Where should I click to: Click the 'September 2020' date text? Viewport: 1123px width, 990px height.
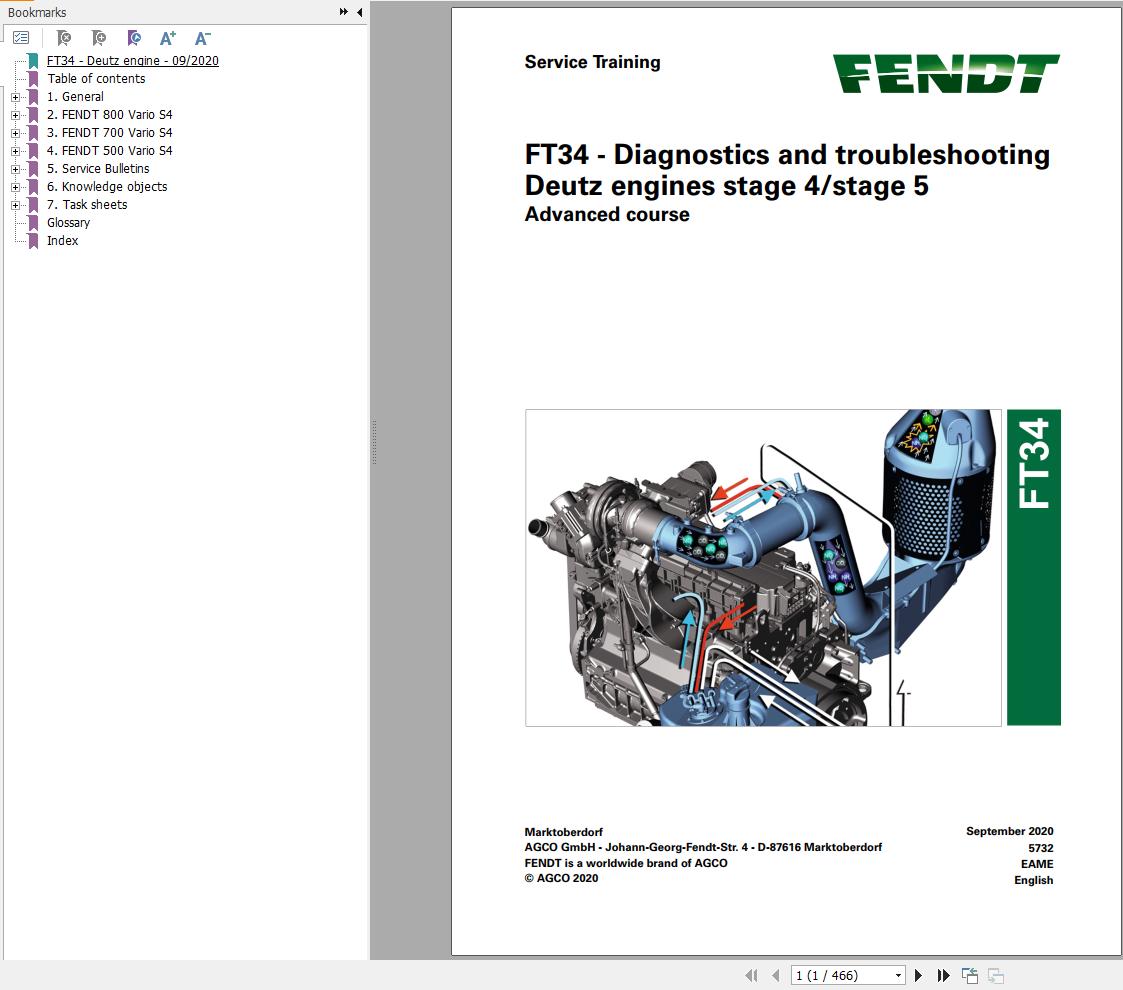click(1009, 831)
